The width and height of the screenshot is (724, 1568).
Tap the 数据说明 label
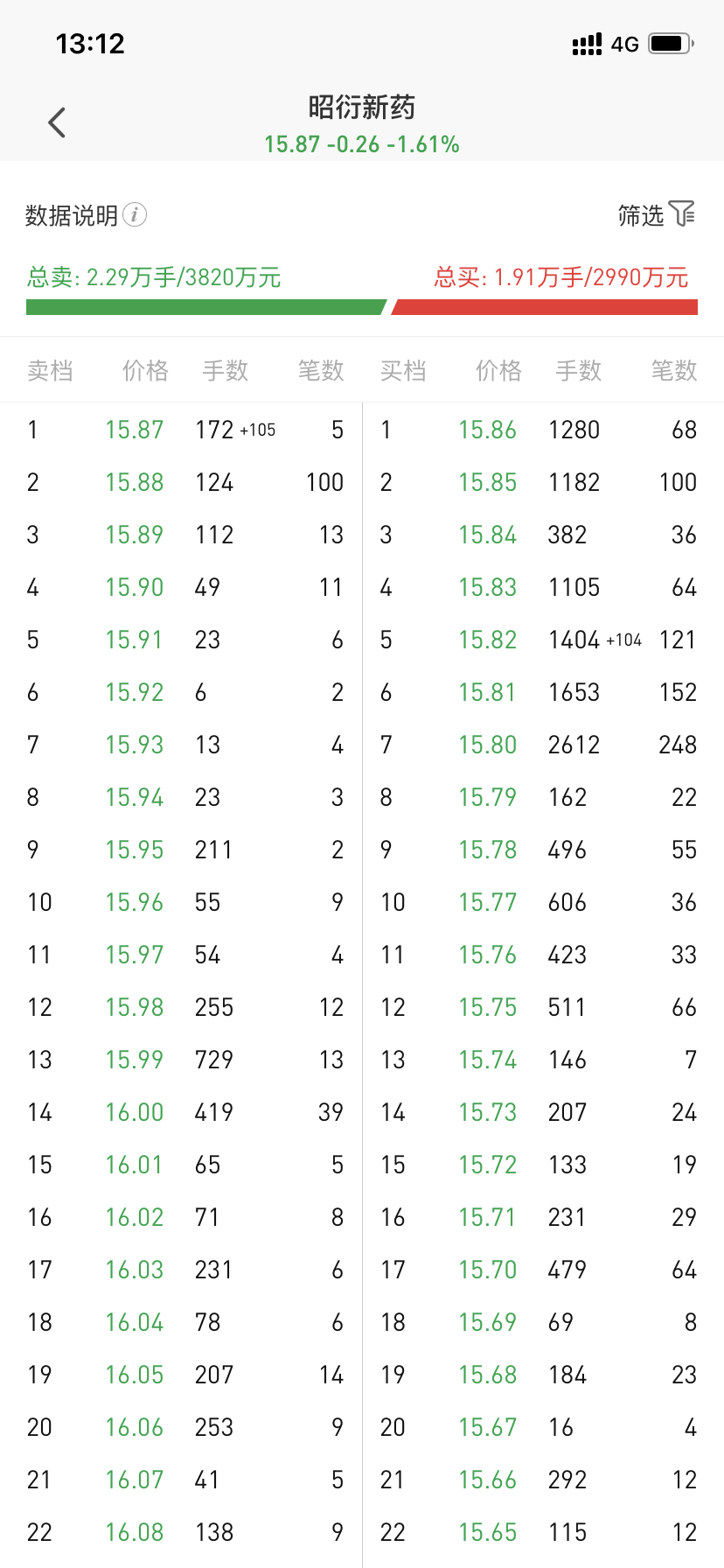tap(72, 215)
